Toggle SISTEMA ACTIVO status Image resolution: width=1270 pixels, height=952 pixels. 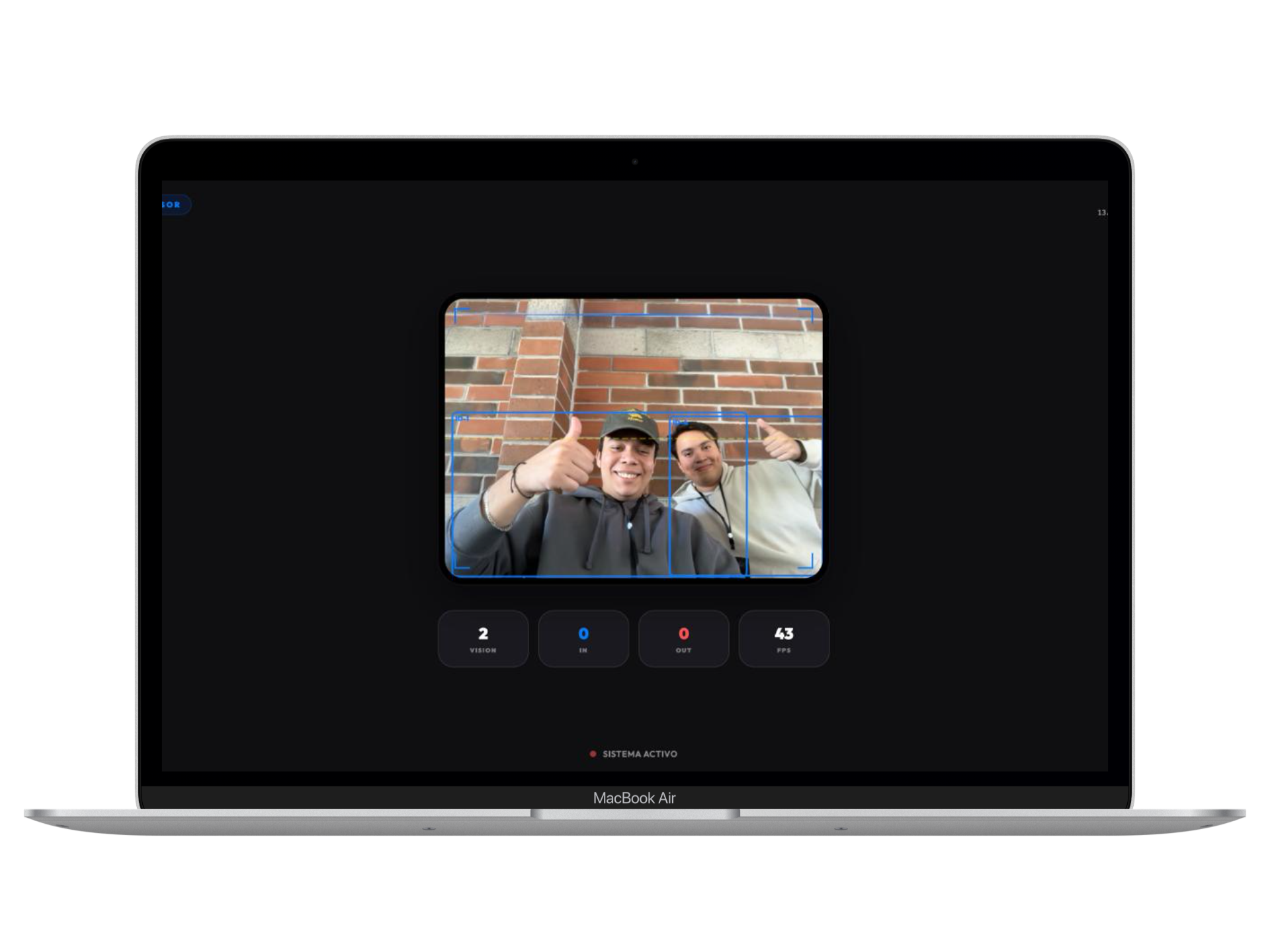point(634,754)
